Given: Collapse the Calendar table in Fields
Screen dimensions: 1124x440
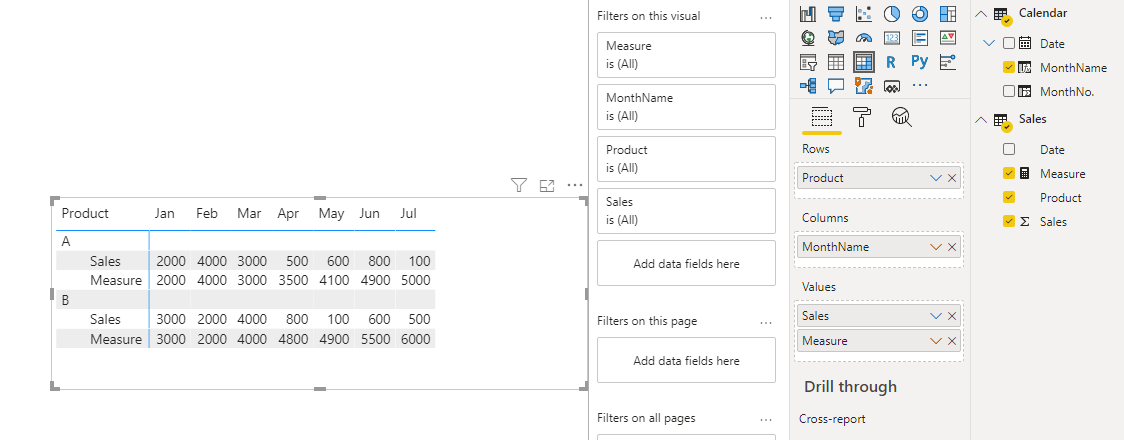Looking at the screenshot, I should coord(981,14).
